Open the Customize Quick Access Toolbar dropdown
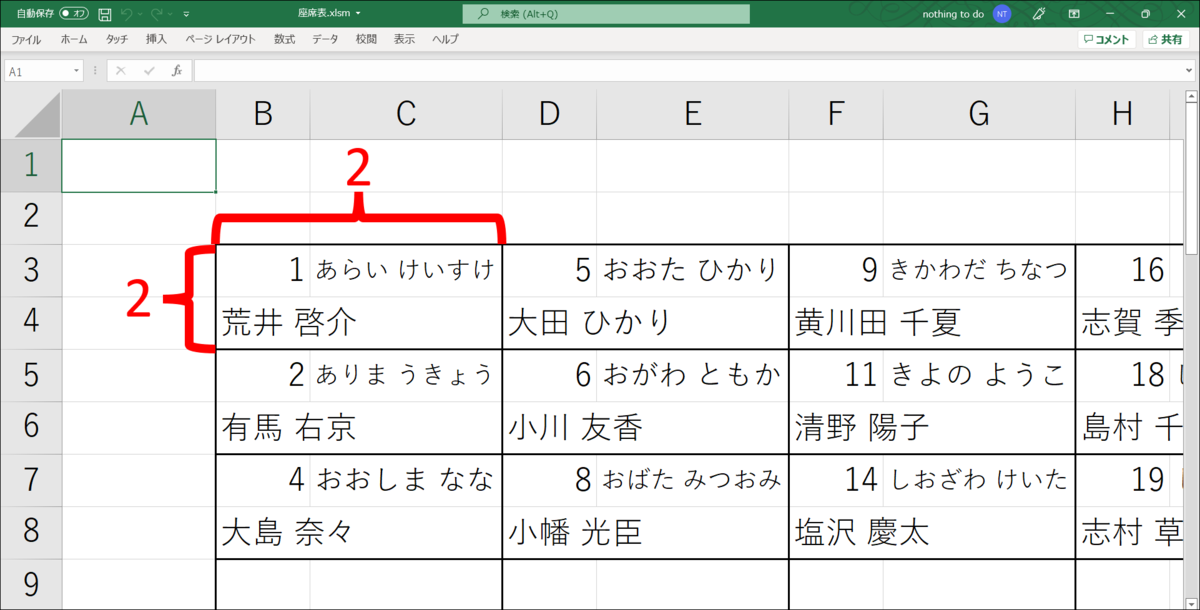This screenshot has width=1200, height=610. pyautogui.click(x=187, y=14)
